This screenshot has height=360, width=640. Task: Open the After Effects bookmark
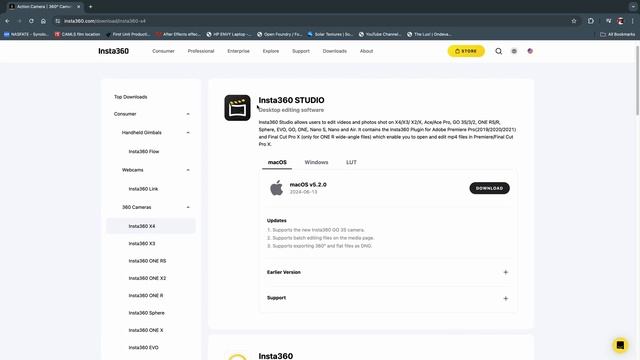click(x=178, y=34)
